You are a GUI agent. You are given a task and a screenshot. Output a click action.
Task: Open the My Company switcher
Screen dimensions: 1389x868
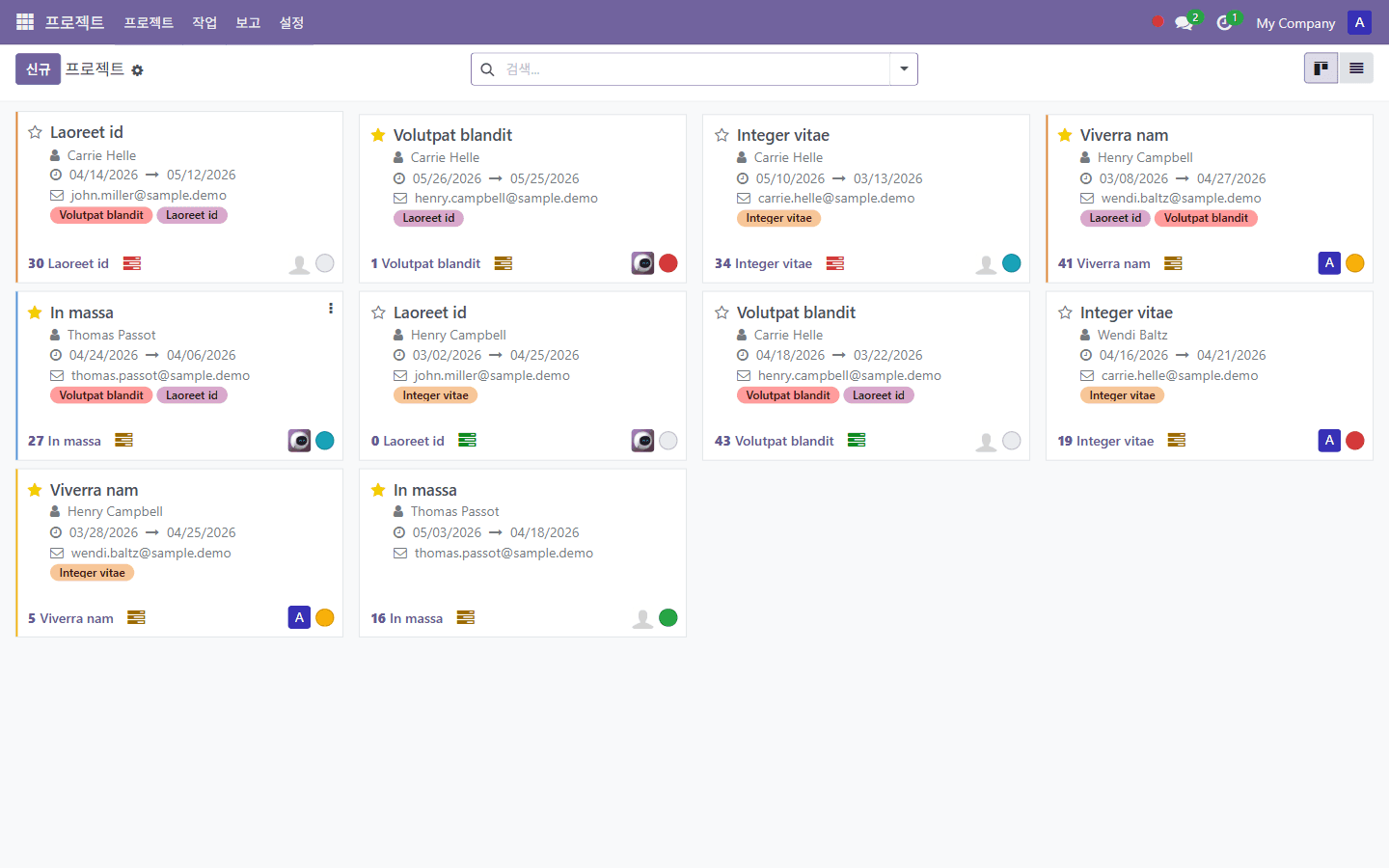1295,23
